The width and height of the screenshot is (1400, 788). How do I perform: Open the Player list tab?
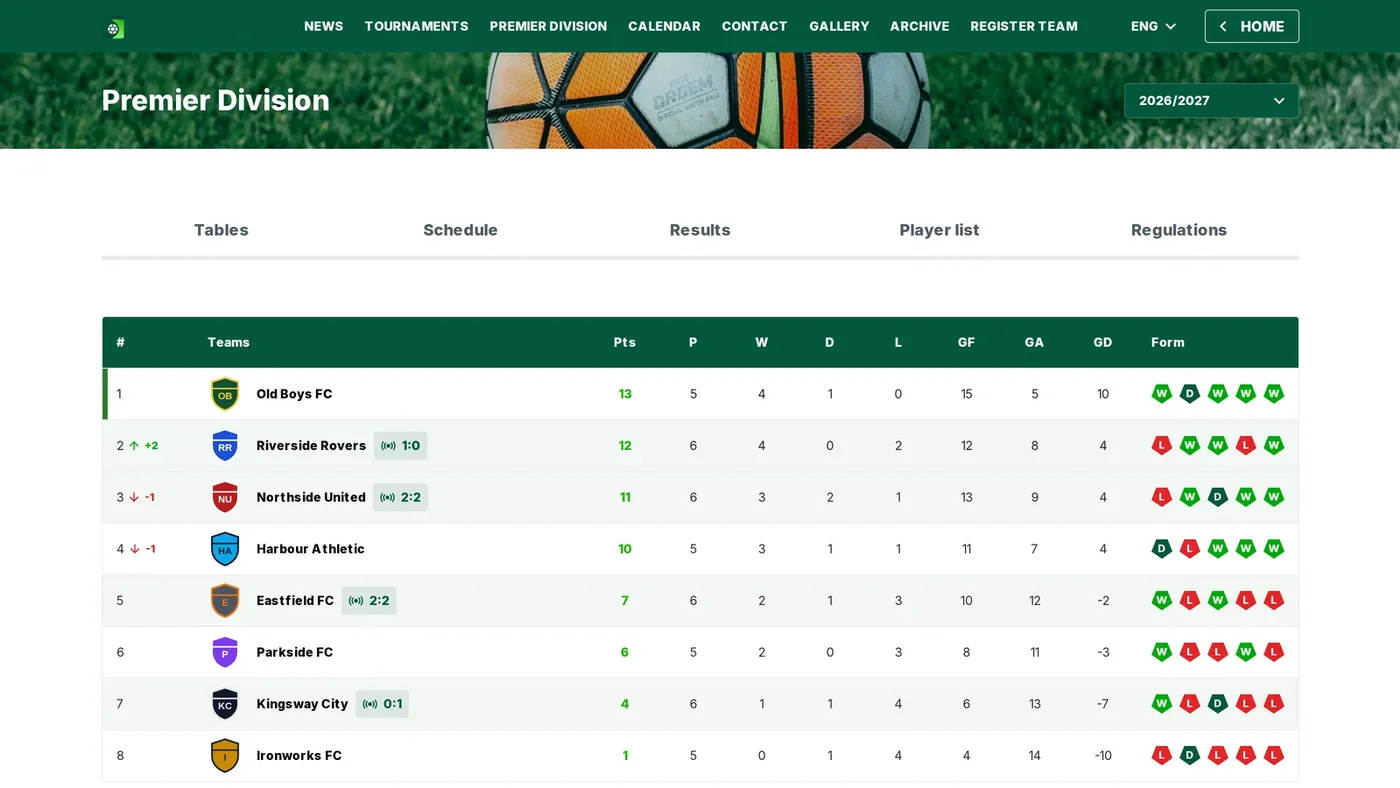(939, 230)
